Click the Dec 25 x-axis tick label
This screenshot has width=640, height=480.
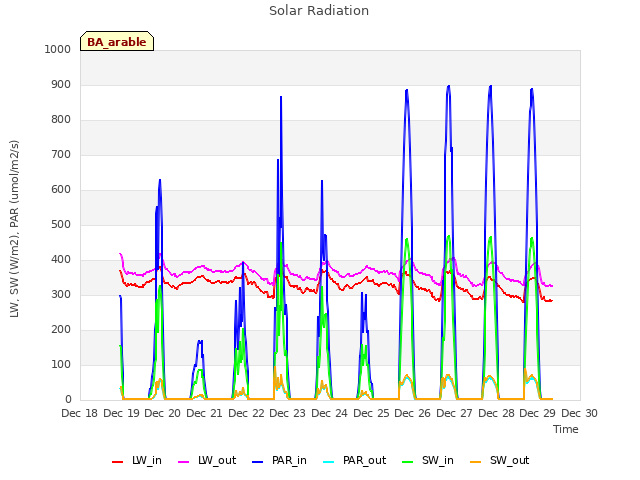[371, 413]
